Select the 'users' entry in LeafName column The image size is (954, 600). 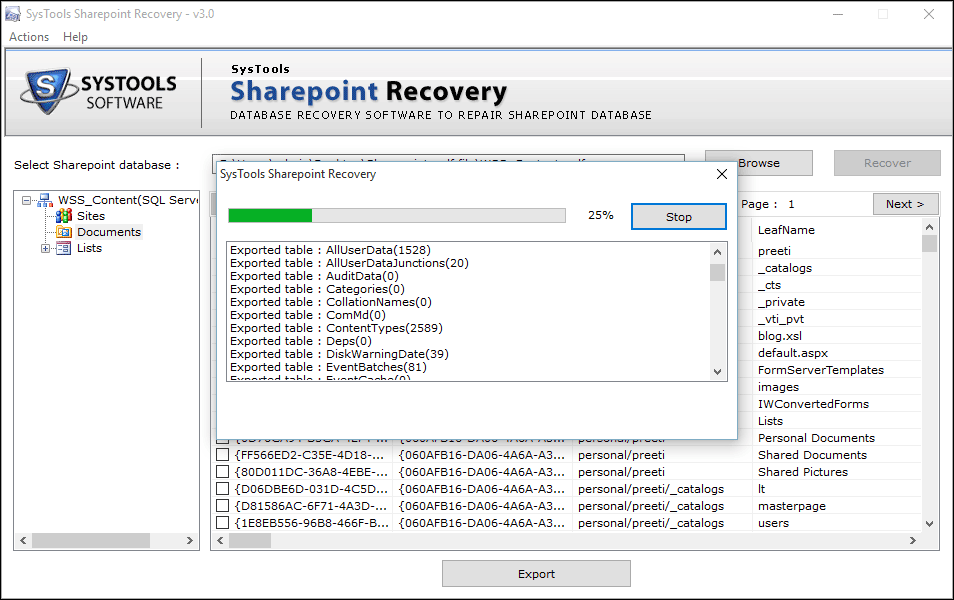pyautogui.click(x=773, y=523)
